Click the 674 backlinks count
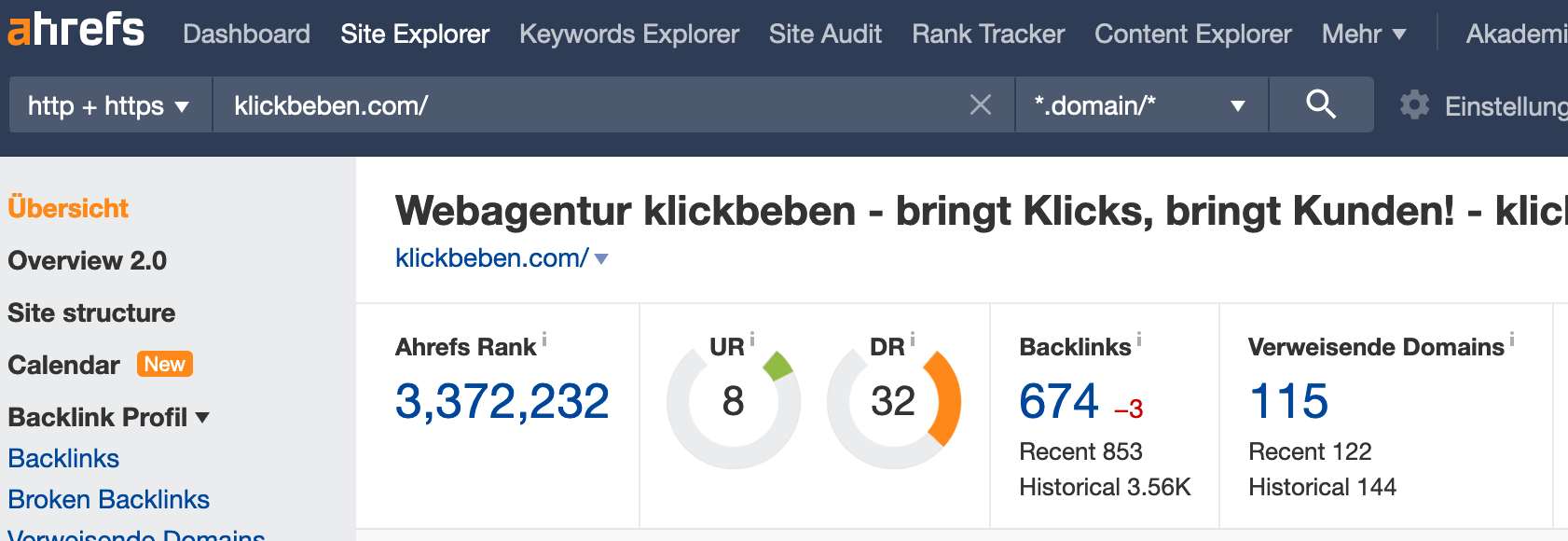 [x=1059, y=402]
